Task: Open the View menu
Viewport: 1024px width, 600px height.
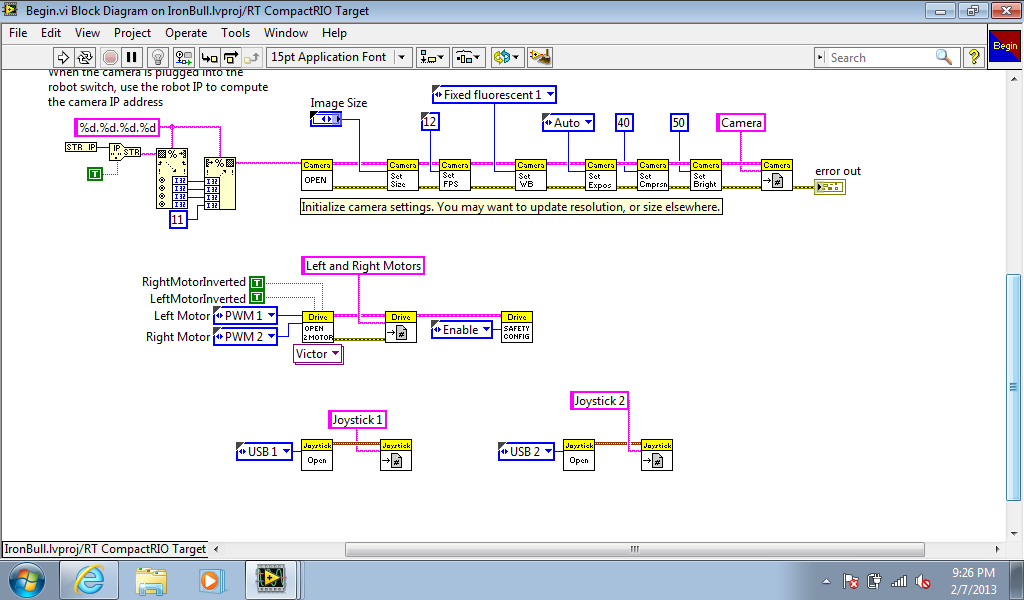Action: pyautogui.click(x=88, y=33)
